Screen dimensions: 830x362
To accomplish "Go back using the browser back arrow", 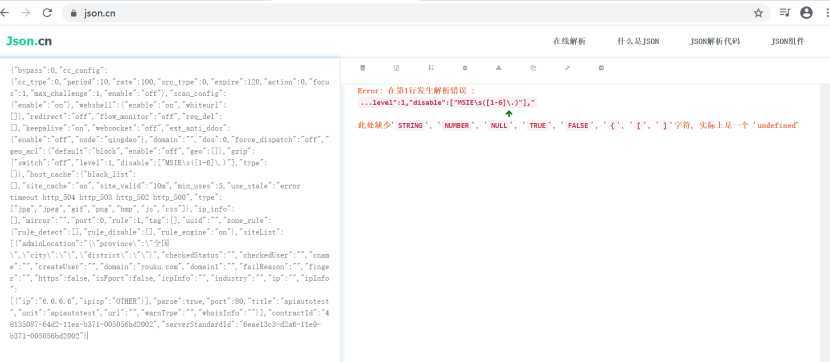I will [5, 13].
